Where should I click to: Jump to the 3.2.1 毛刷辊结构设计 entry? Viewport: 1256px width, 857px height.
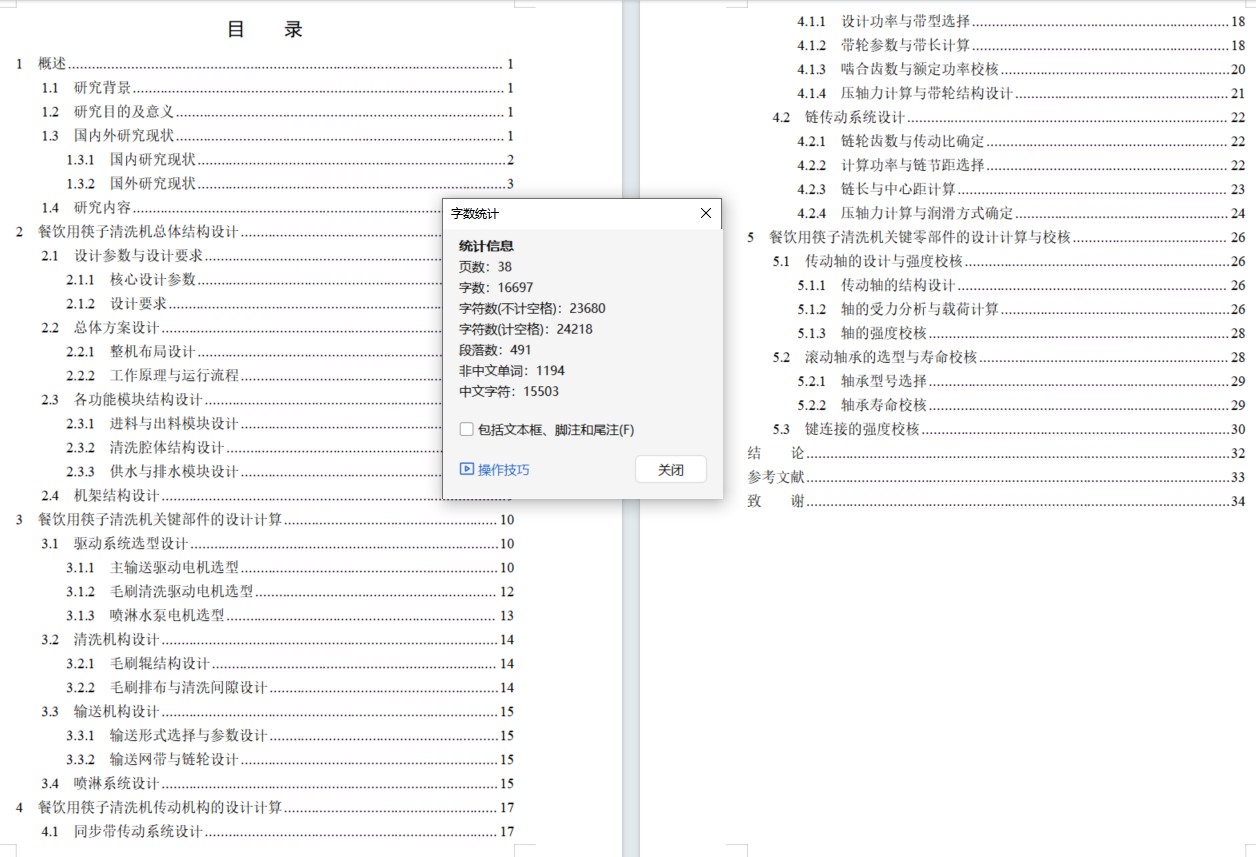click(290, 664)
